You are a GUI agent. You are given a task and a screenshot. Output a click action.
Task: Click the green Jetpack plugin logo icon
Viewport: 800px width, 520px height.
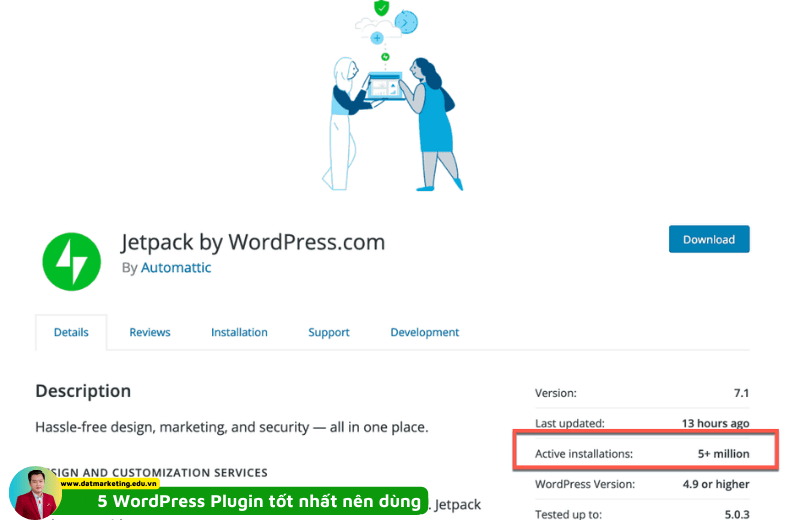71,261
